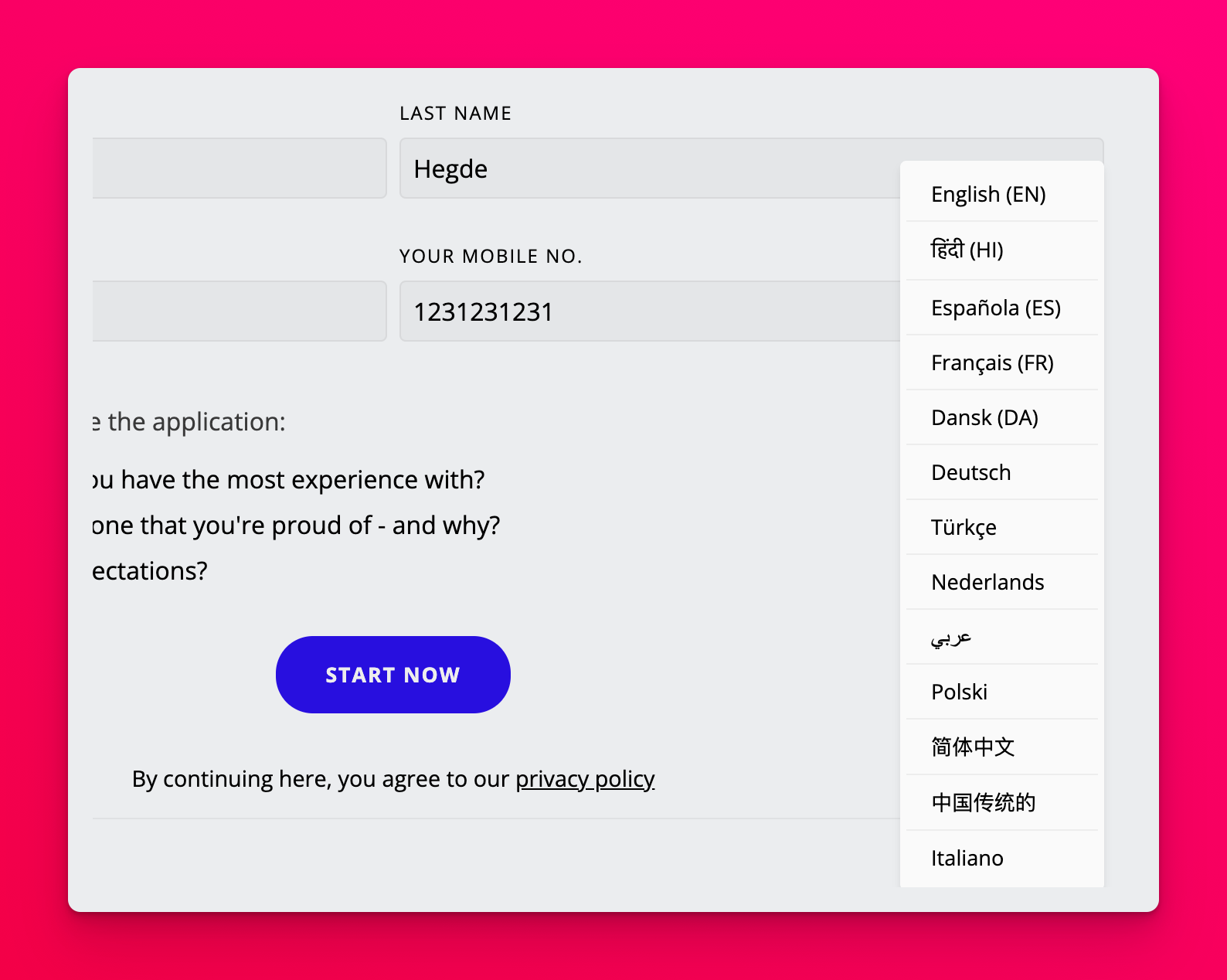The height and width of the screenshot is (980, 1227).
Task: Pick Français (FR) in the language menu
Action: [992, 362]
